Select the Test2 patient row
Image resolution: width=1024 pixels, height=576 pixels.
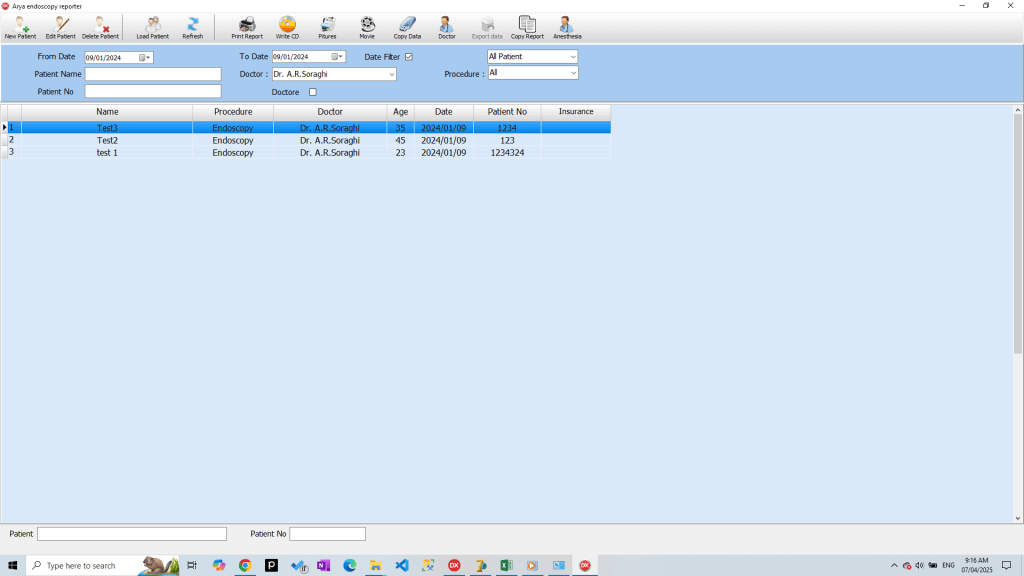pyautogui.click(x=107, y=141)
